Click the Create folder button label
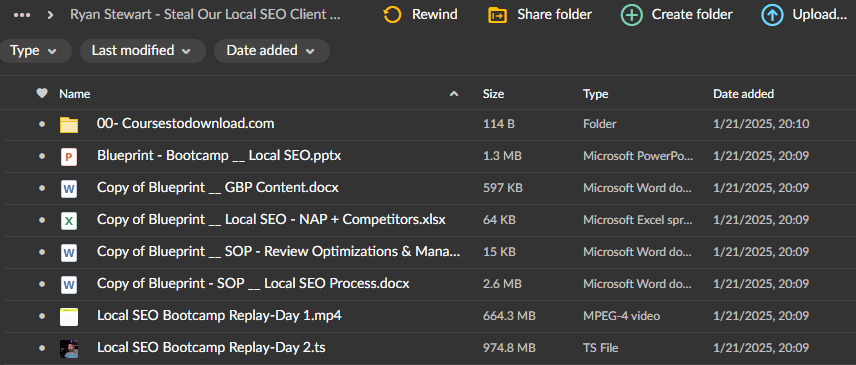The image size is (856, 365). [692, 15]
